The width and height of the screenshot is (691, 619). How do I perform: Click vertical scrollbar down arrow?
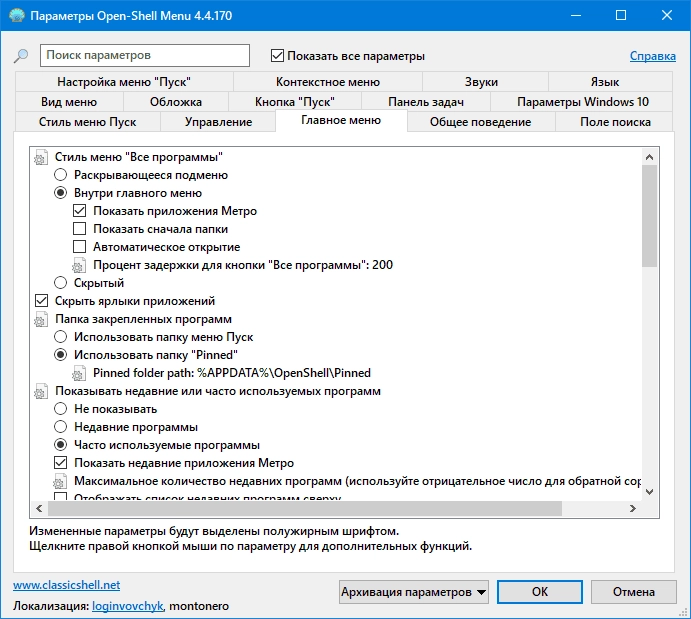(649, 492)
